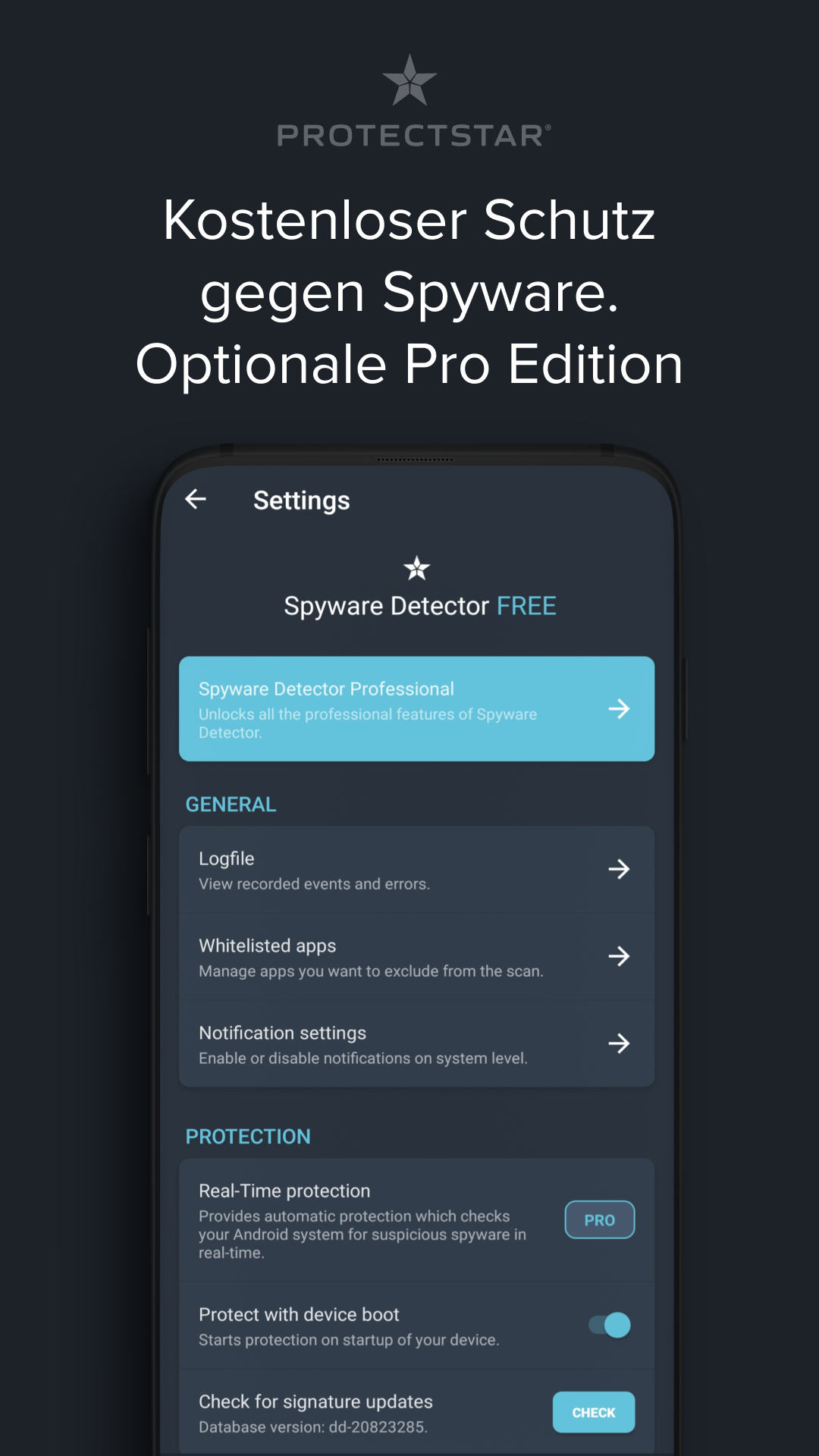Tap the Spyware Detector Professional banner
Image resolution: width=819 pixels, height=1456 pixels.
416,709
